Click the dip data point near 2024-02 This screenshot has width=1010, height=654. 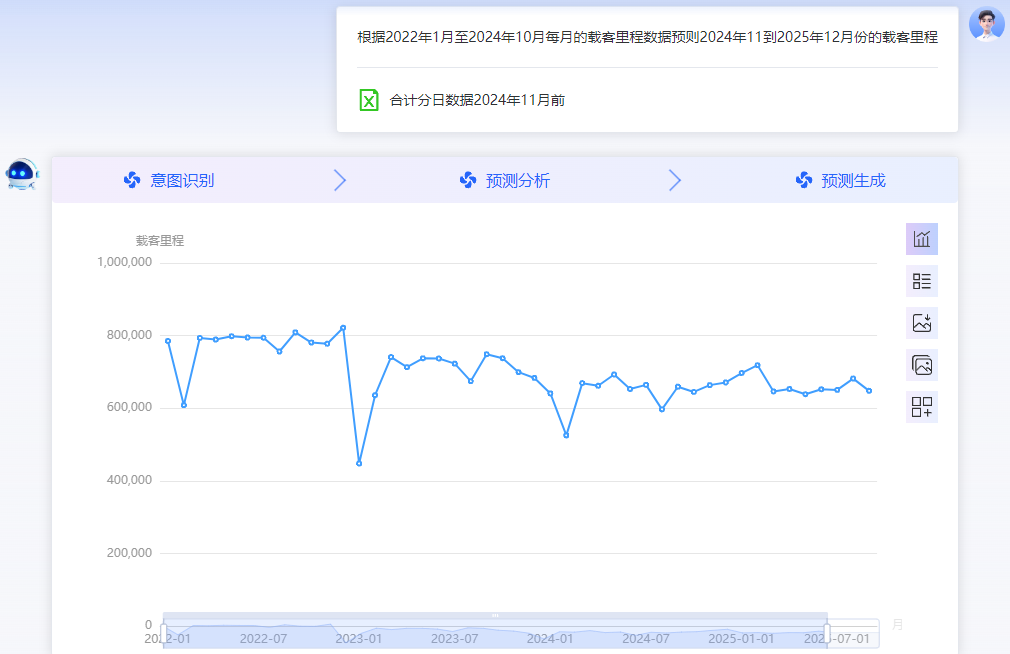[x=566, y=436]
